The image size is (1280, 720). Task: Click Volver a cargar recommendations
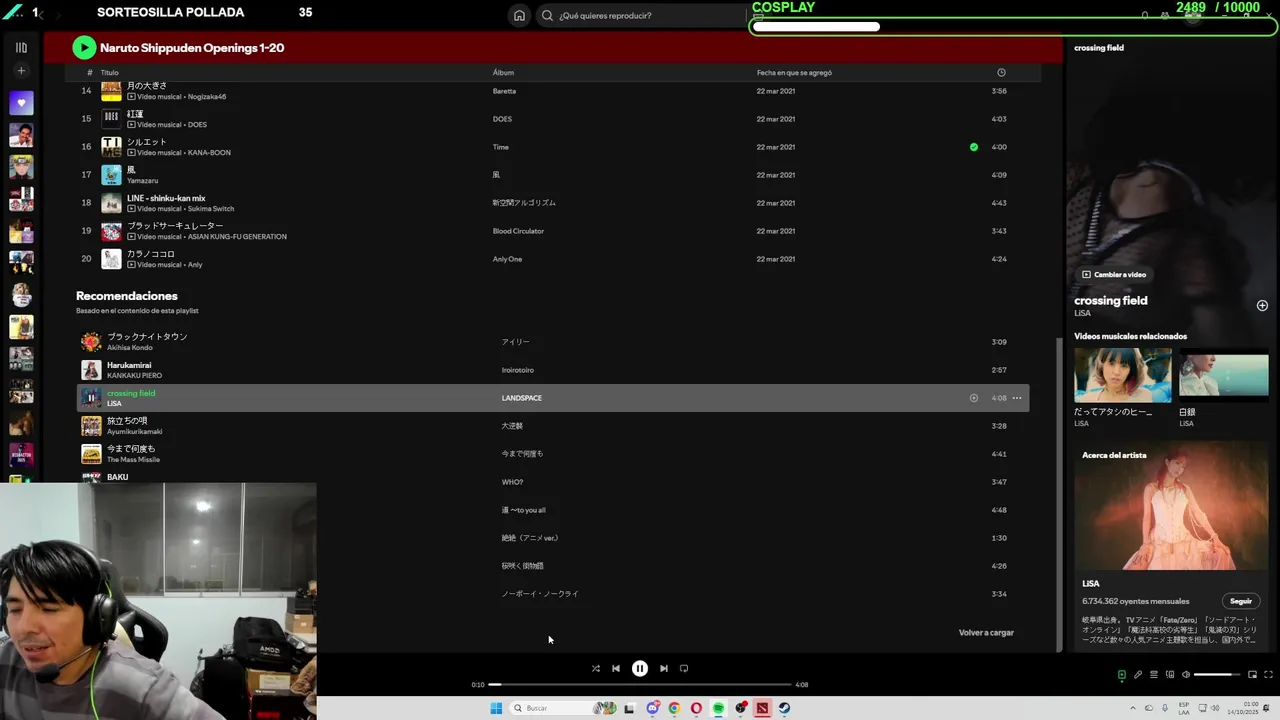[986, 633]
